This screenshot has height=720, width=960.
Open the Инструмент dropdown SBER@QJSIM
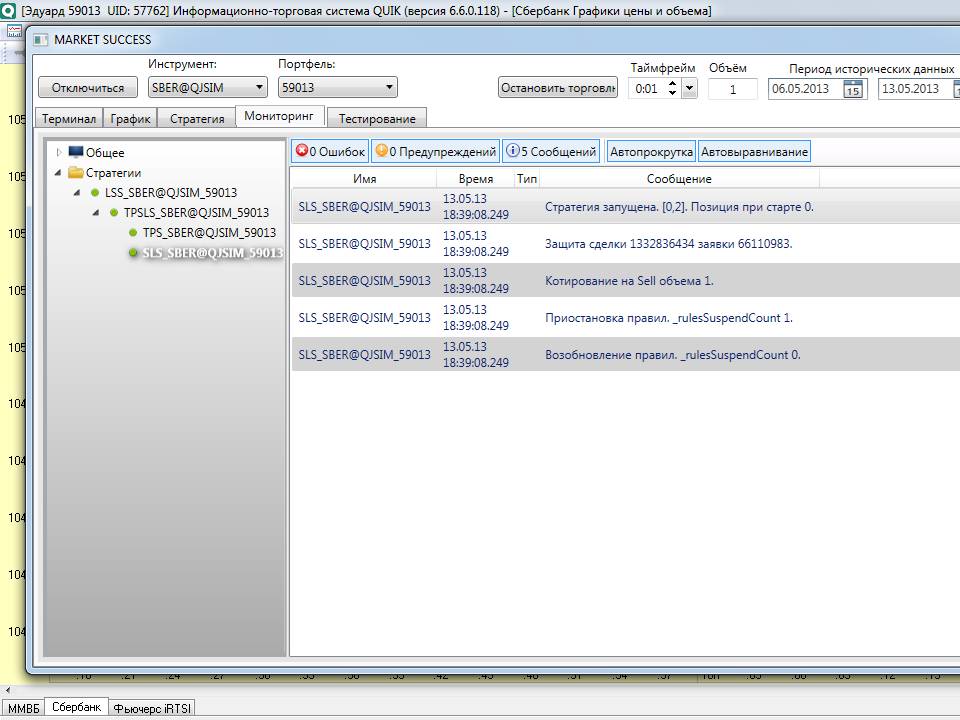pyautogui.click(x=207, y=88)
